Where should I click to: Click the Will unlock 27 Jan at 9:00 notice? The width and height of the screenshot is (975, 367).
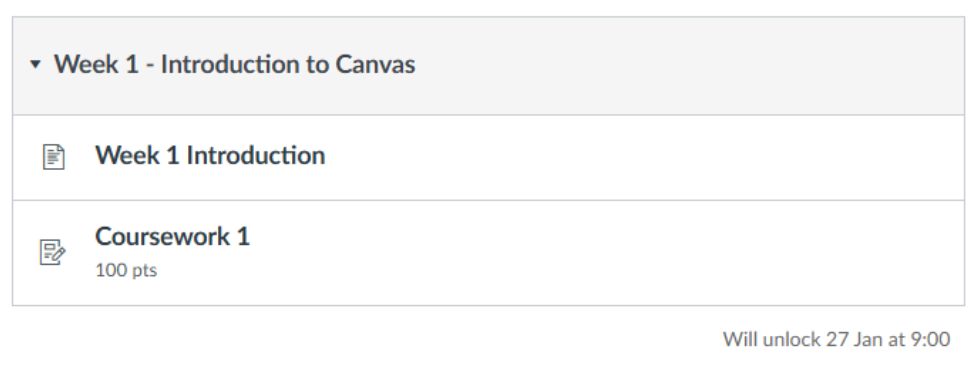click(836, 340)
